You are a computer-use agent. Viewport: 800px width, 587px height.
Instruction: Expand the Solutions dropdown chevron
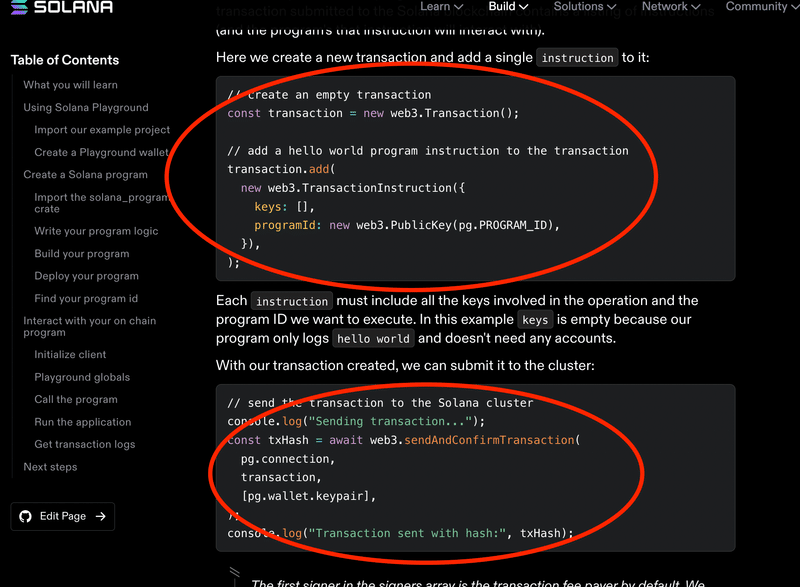click(611, 7)
